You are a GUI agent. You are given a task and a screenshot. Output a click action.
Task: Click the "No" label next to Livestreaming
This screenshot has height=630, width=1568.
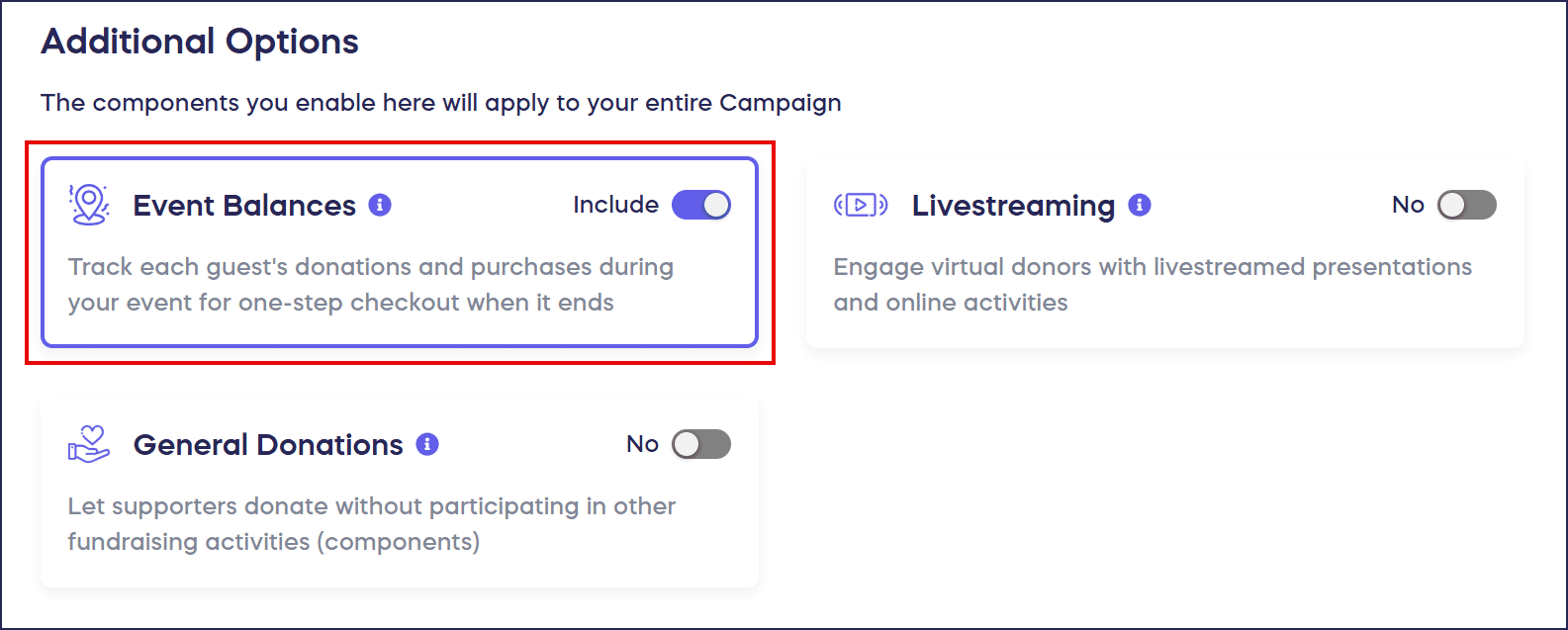(1408, 205)
